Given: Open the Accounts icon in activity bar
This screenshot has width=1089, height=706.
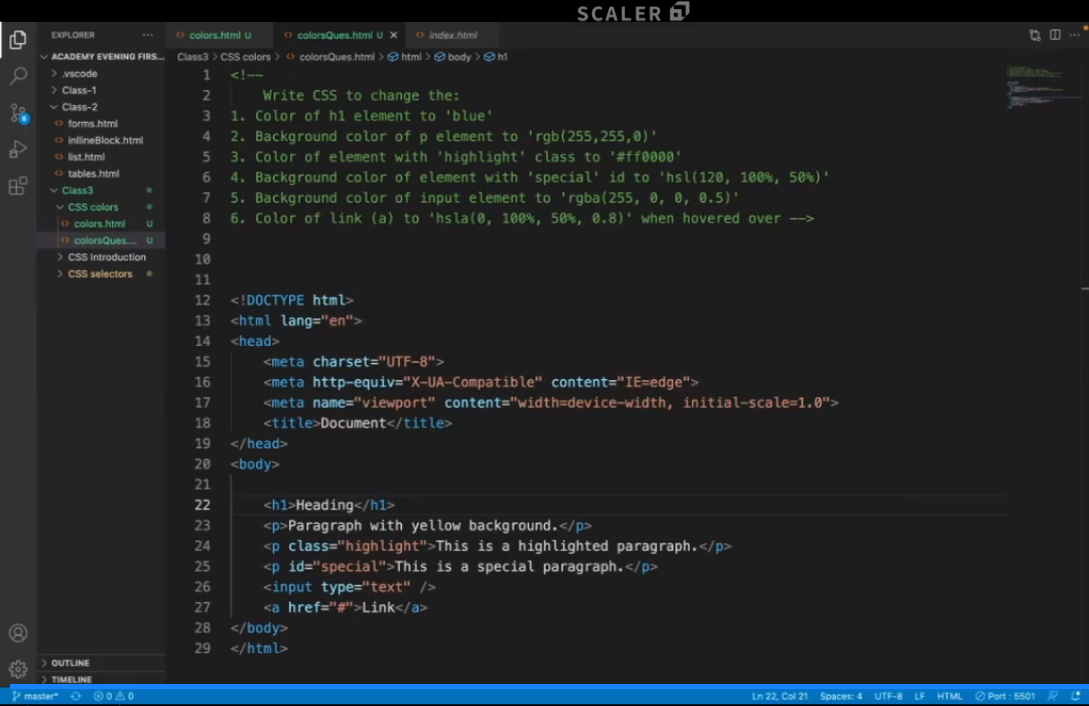Looking at the screenshot, I should 18,633.
